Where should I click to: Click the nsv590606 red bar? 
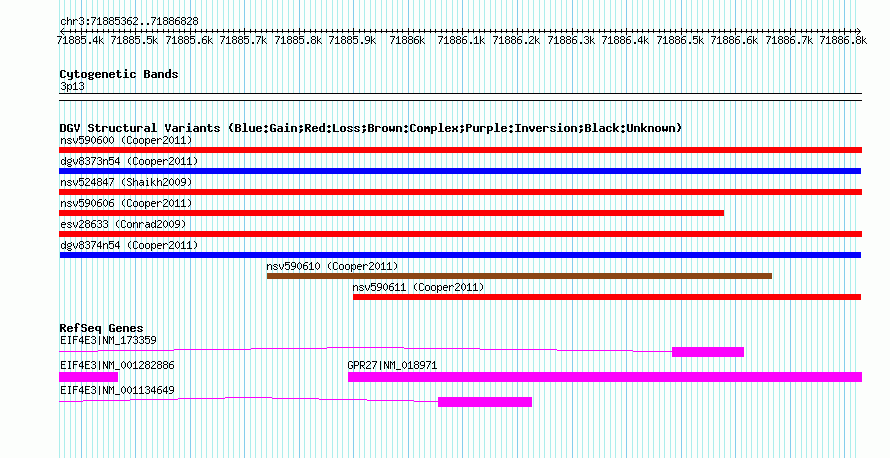392,213
